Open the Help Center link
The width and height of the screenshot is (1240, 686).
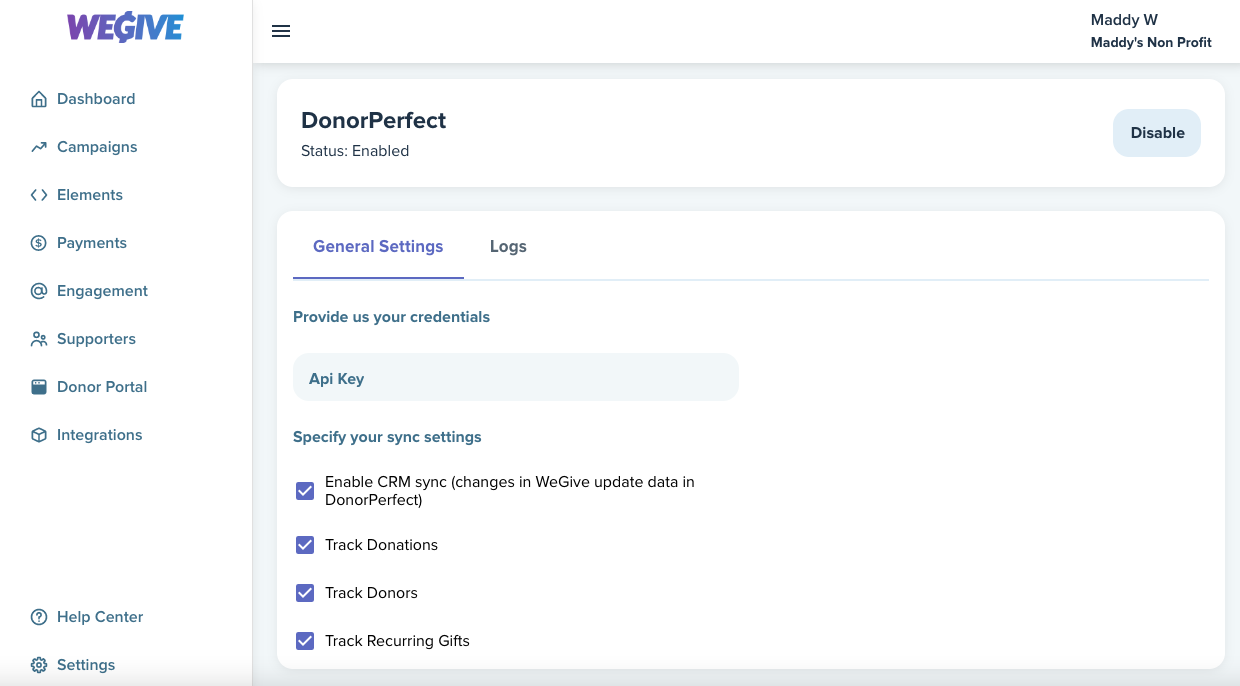tap(100, 617)
